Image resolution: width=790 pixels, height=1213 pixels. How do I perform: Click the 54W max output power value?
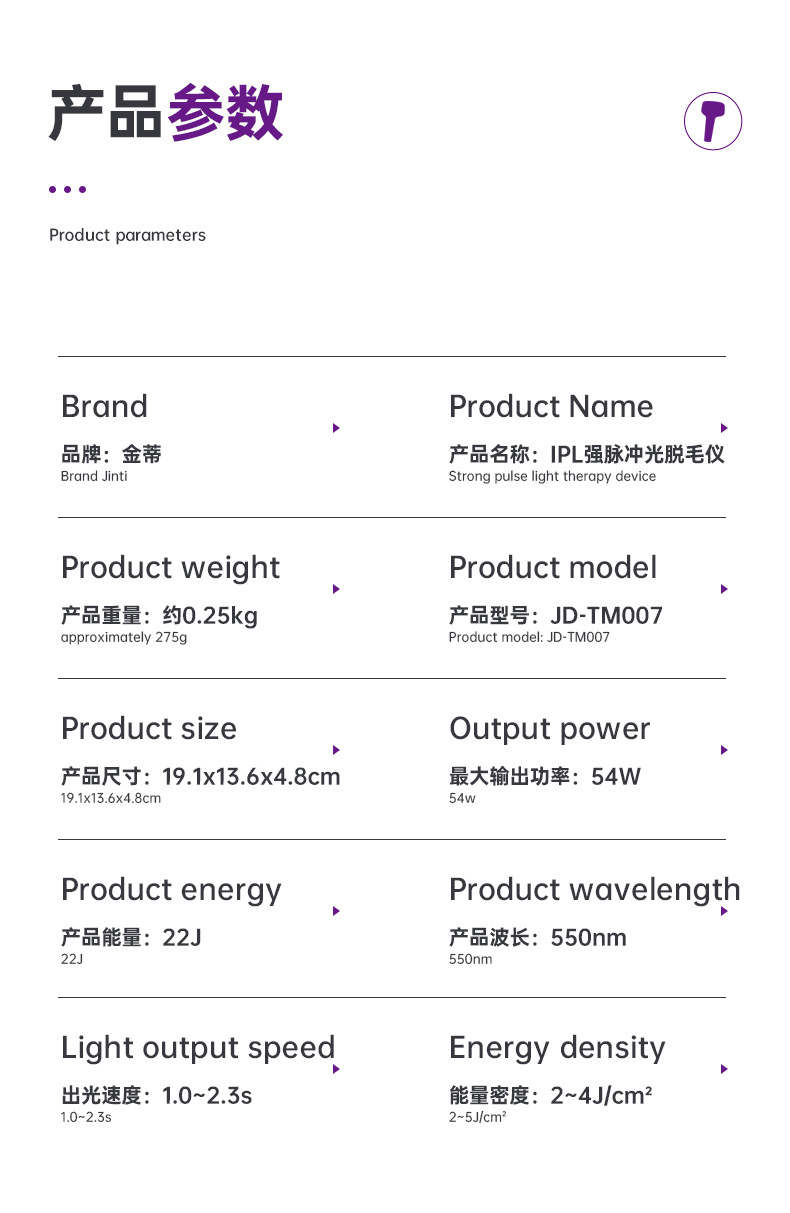(x=615, y=777)
